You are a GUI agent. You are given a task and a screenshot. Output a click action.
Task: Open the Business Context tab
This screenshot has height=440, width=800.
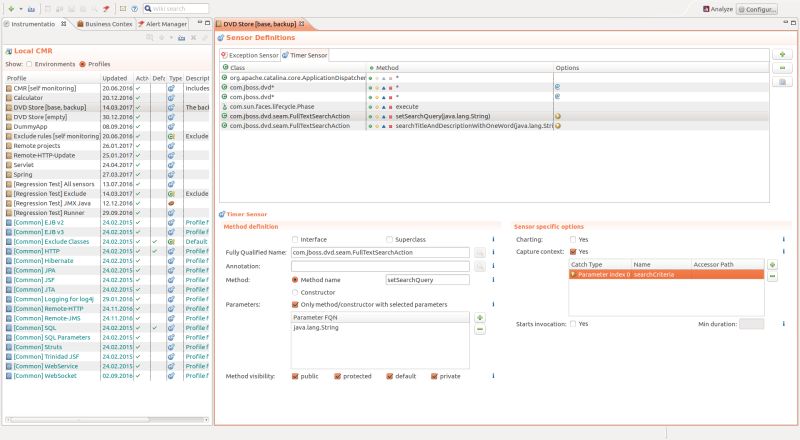tap(105, 24)
